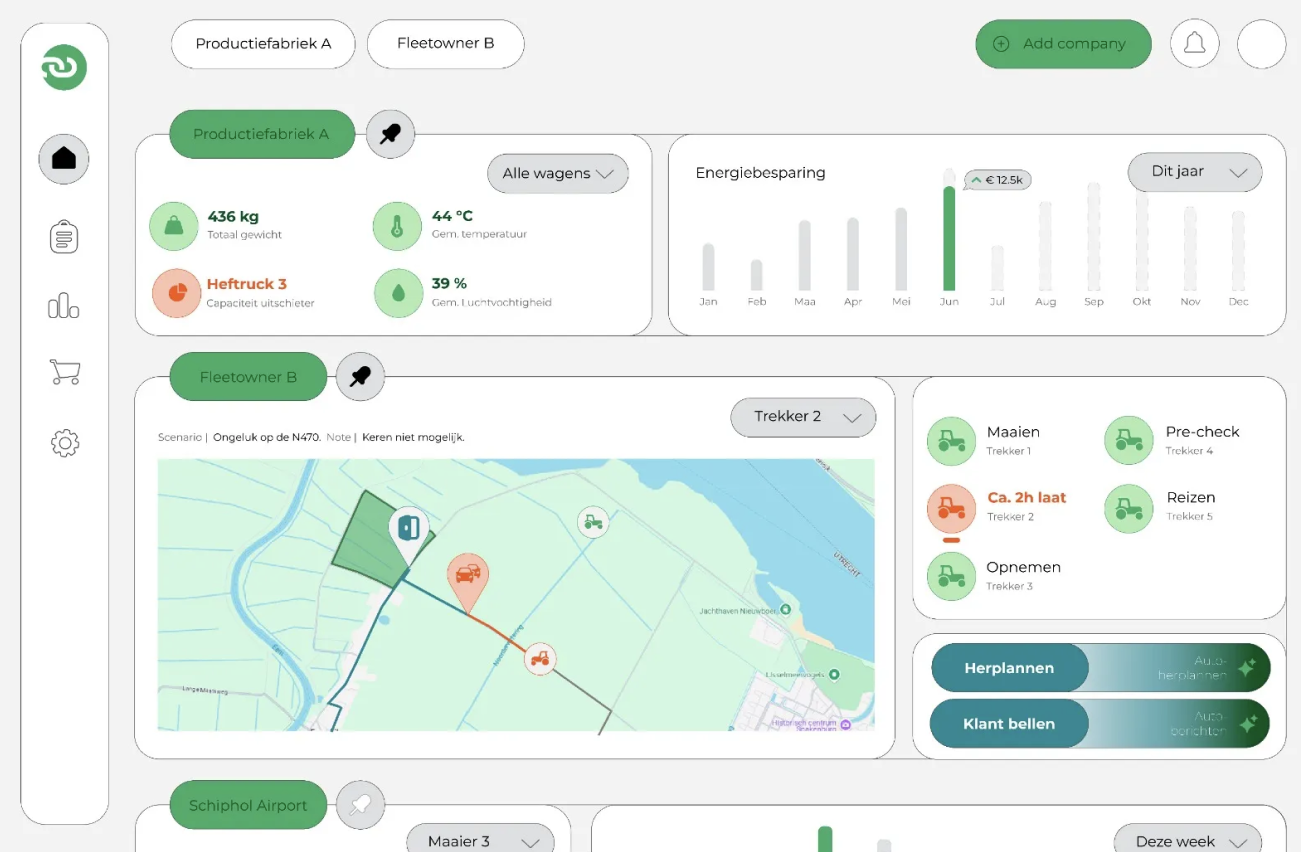1301x852 pixels.
Task: Open the shopping cart sidebar icon
Action: (64, 373)
